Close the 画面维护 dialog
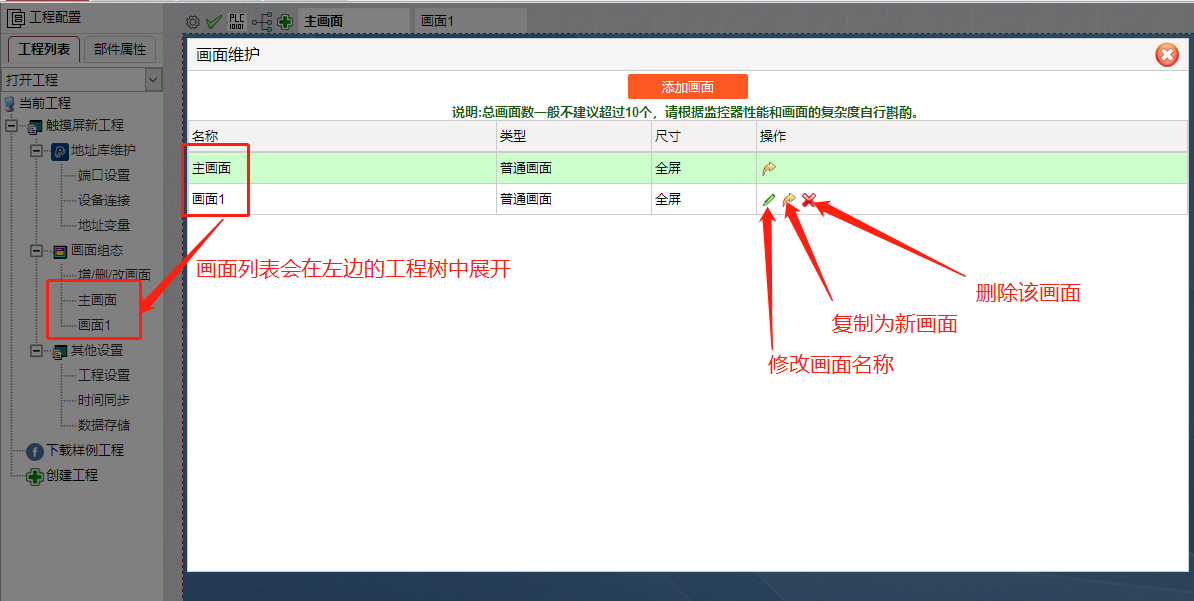This screenshot has width=1194, height=601. (1166, 55)
